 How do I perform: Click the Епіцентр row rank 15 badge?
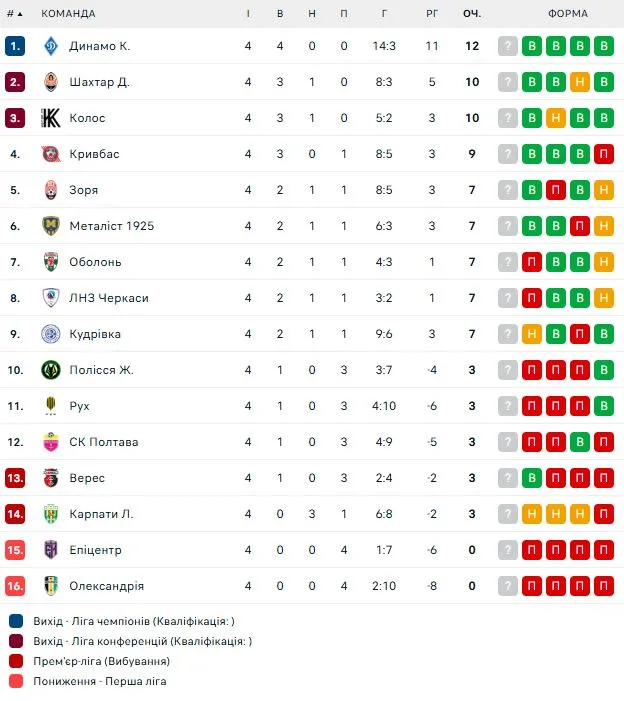pyautogui.click(x=15, y=550)
